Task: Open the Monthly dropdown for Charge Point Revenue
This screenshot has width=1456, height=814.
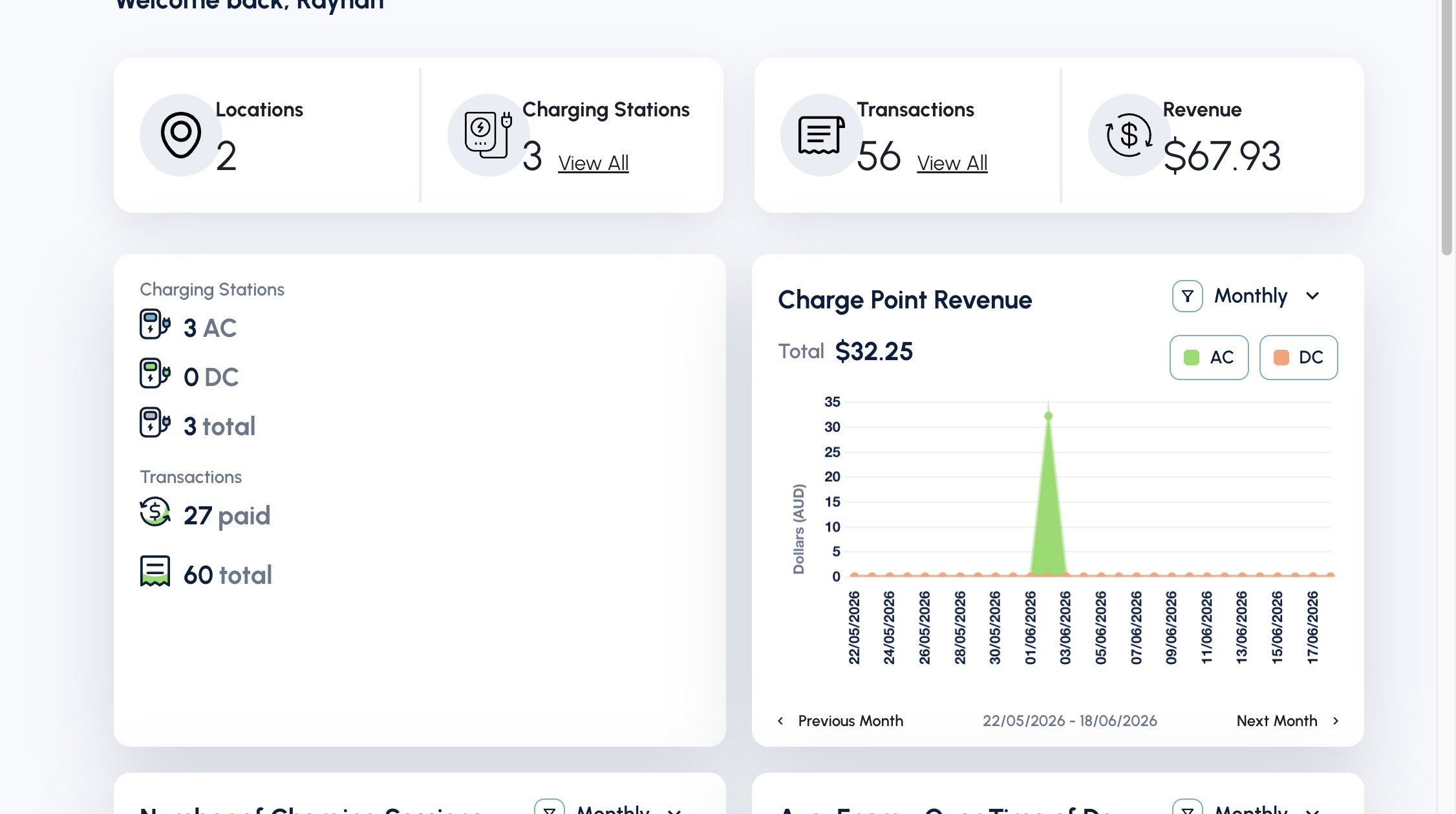Action: point(1266,296)
